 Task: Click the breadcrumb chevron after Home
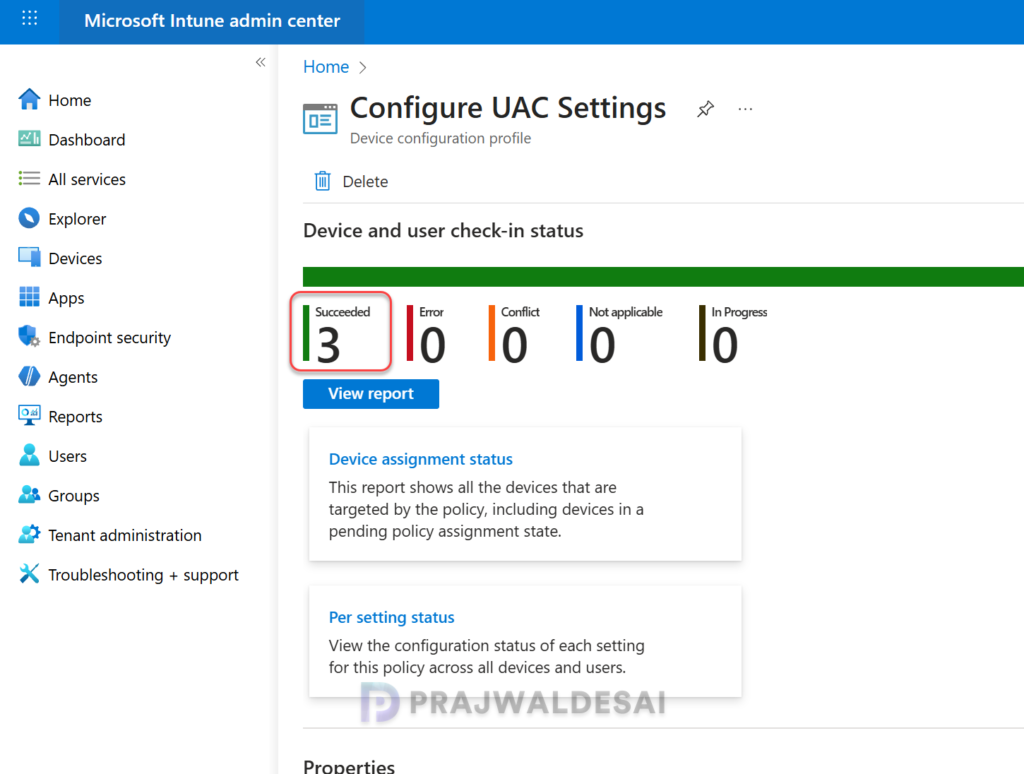point(362,67)
